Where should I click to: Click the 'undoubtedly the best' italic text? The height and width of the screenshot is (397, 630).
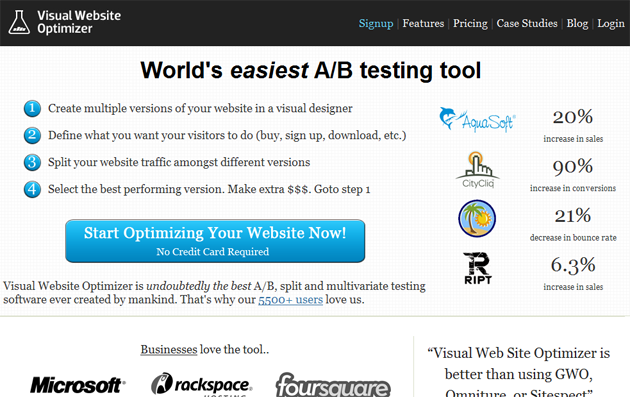[x=199, y=286]
